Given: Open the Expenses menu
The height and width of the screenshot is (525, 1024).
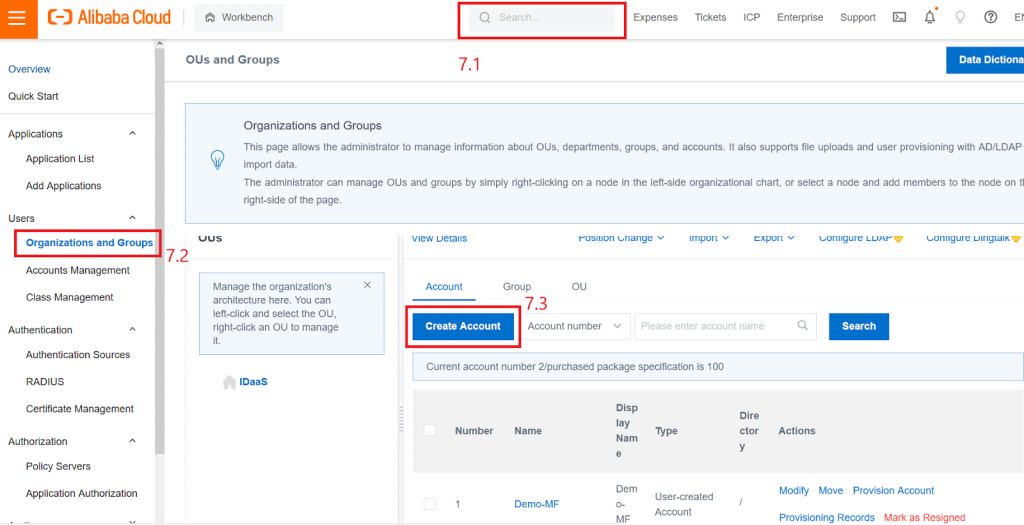Looking at the screenshot, I should tap(655, 18).
